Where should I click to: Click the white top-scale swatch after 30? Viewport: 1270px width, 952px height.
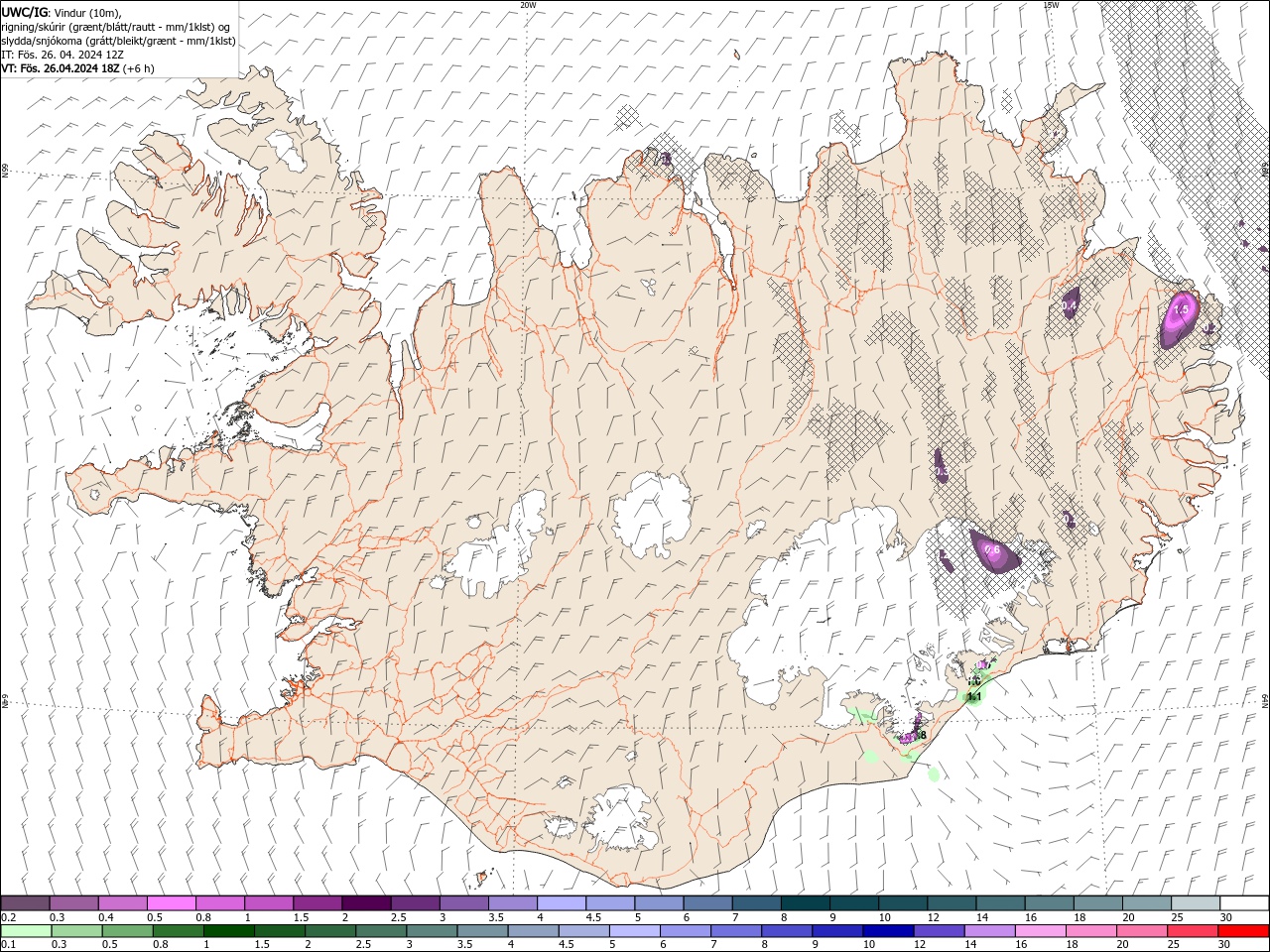point(1245,902)
